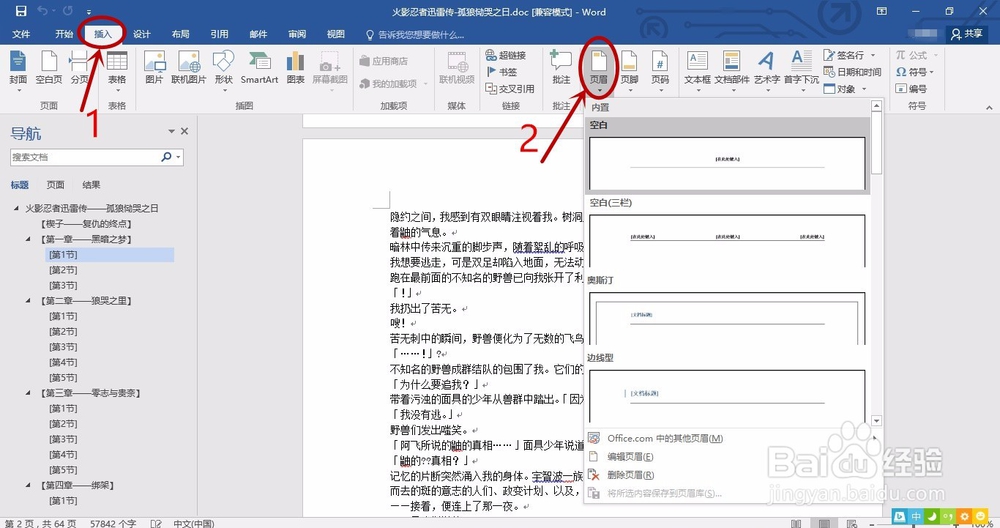Insert a comment (批注)
This screenshot has height=528, width=1000.
(x=561, y=69)
